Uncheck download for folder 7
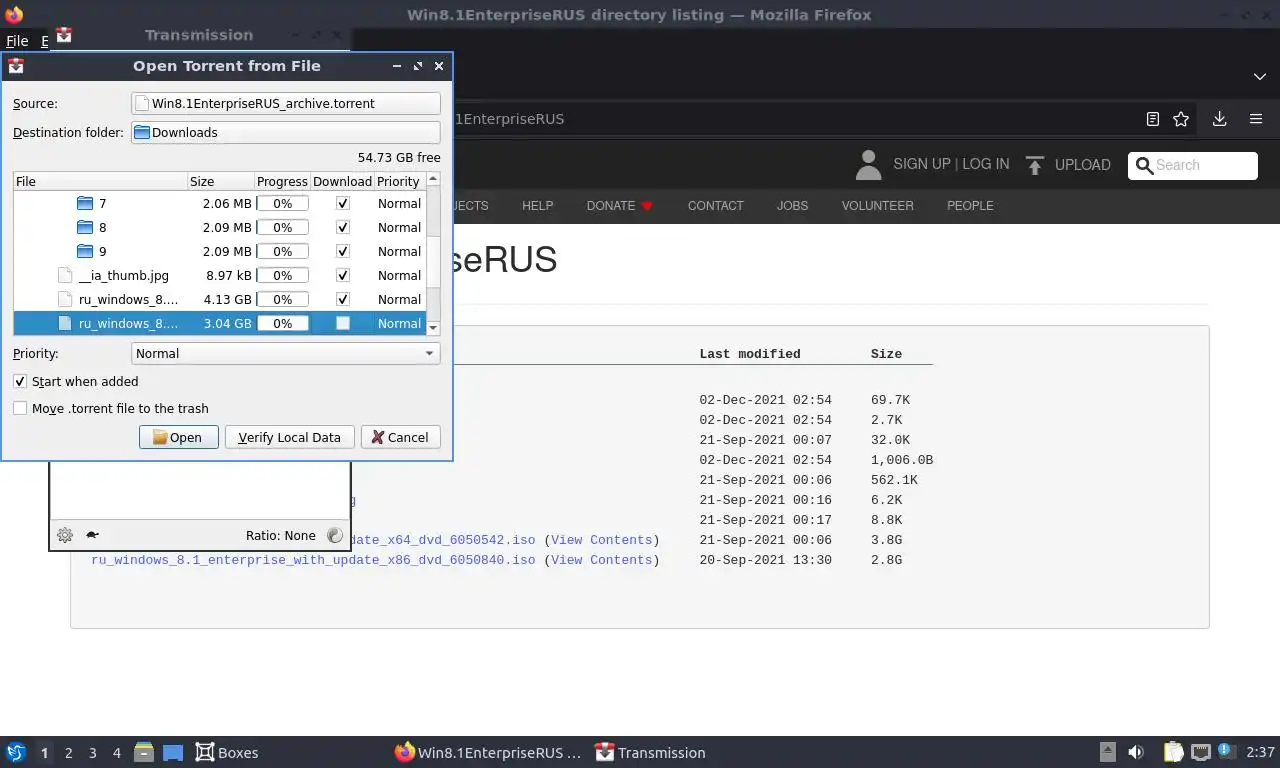1280x768 pixels. tap(343, 203)
